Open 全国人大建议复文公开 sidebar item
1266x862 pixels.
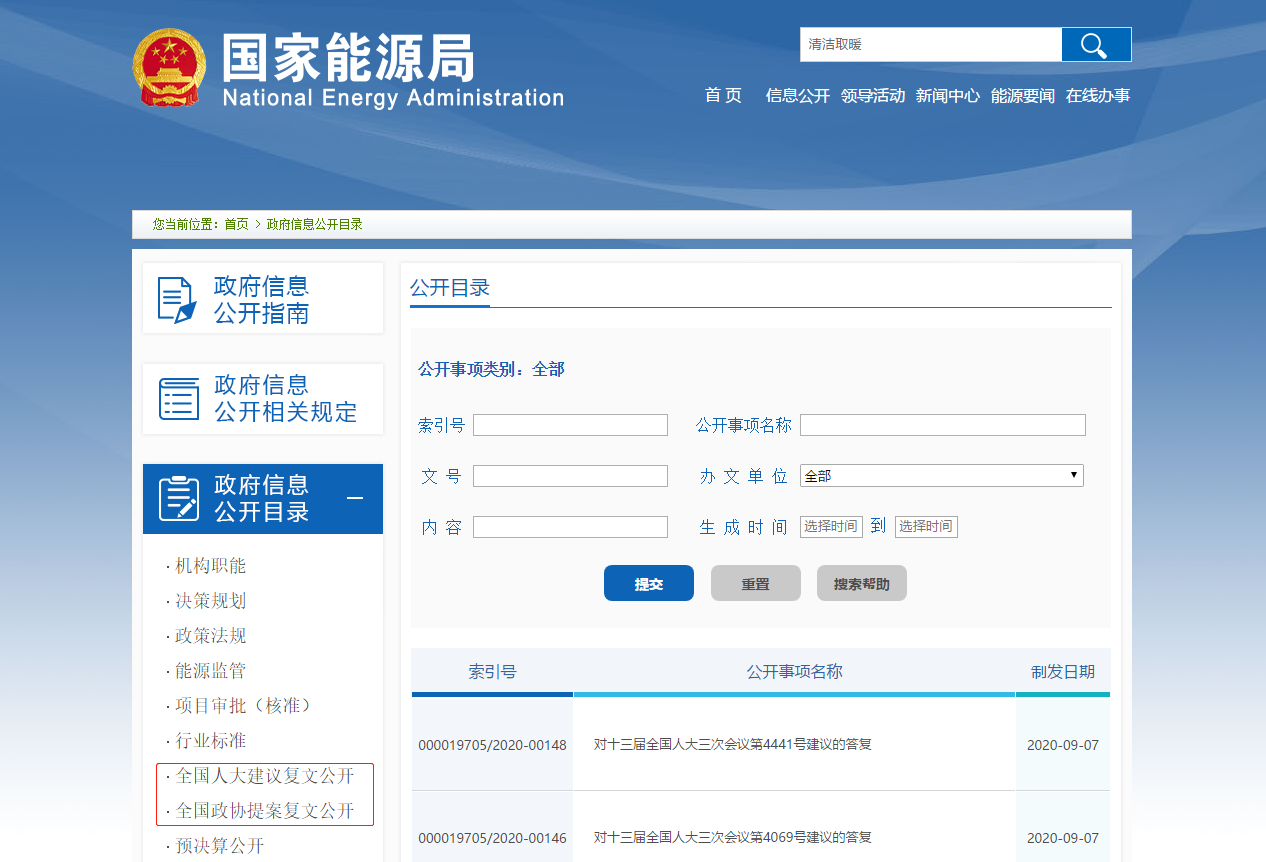pyautogui.click(x=265, y=776)
